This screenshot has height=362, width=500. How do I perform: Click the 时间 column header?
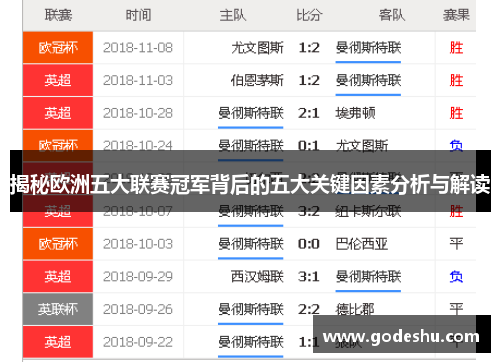point(138,15)
